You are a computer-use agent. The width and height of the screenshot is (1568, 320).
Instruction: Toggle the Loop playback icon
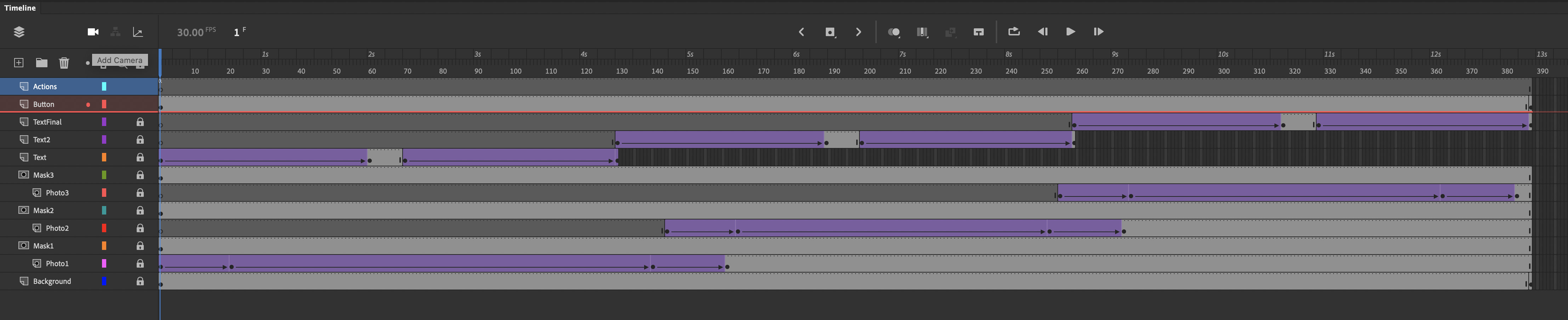pyautogui.click(x=1013, y=32)
